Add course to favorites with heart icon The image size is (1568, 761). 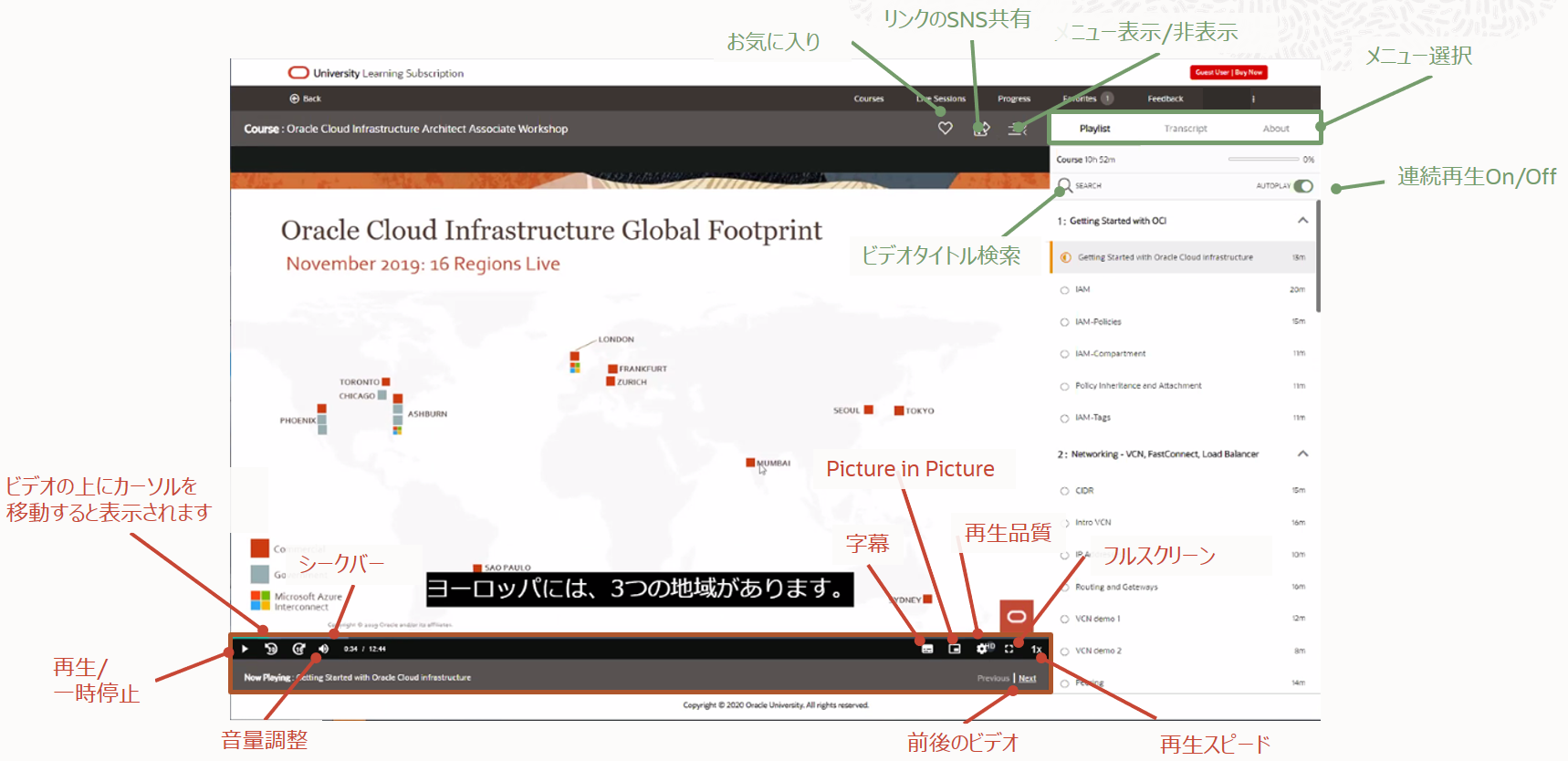(946, 129)
